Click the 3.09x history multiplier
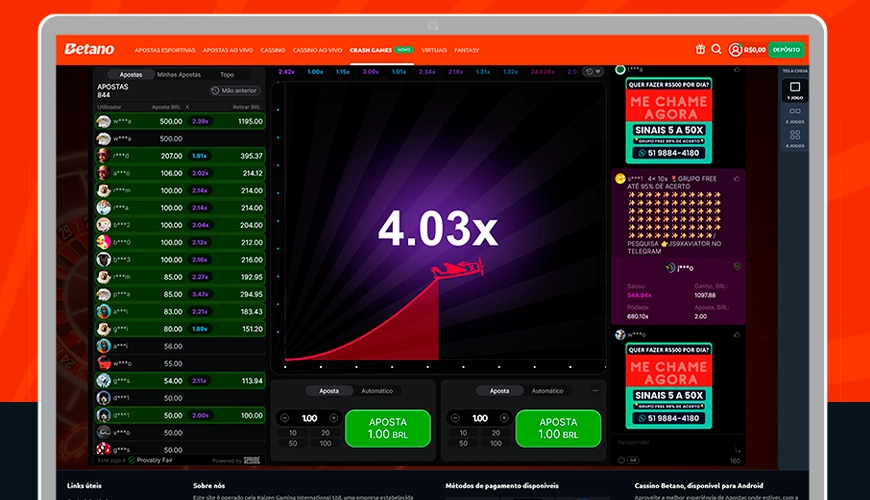The image size is (870, 500). tap(371, 72)
